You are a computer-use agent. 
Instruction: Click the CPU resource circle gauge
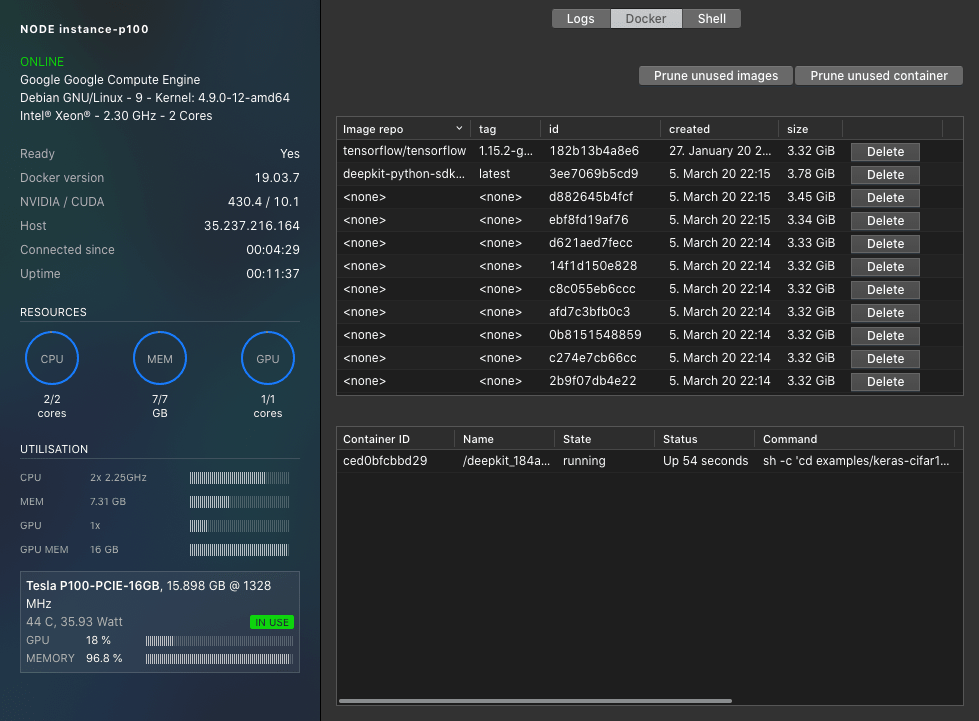[x=52, y=358]
